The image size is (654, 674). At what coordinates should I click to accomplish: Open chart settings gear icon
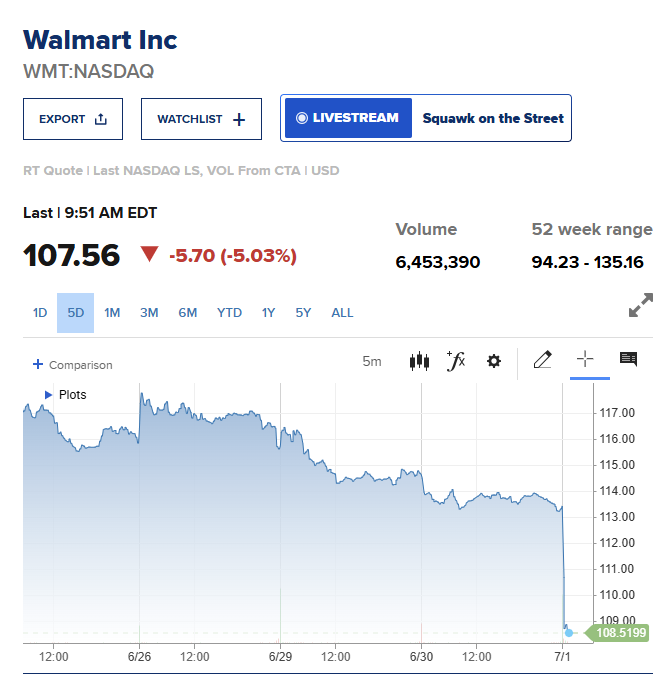pyautogui.click(x=494, y=361)
